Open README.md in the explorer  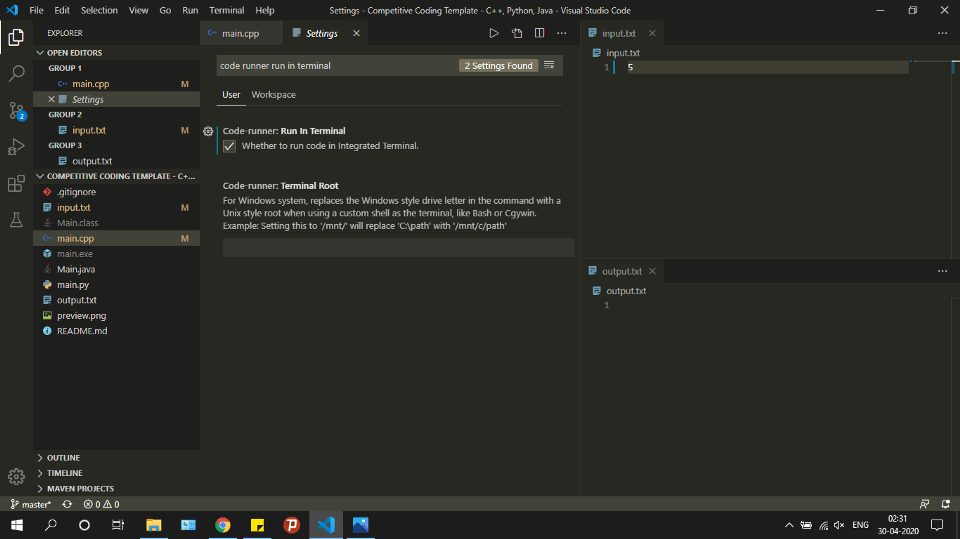tap(82, 331)
